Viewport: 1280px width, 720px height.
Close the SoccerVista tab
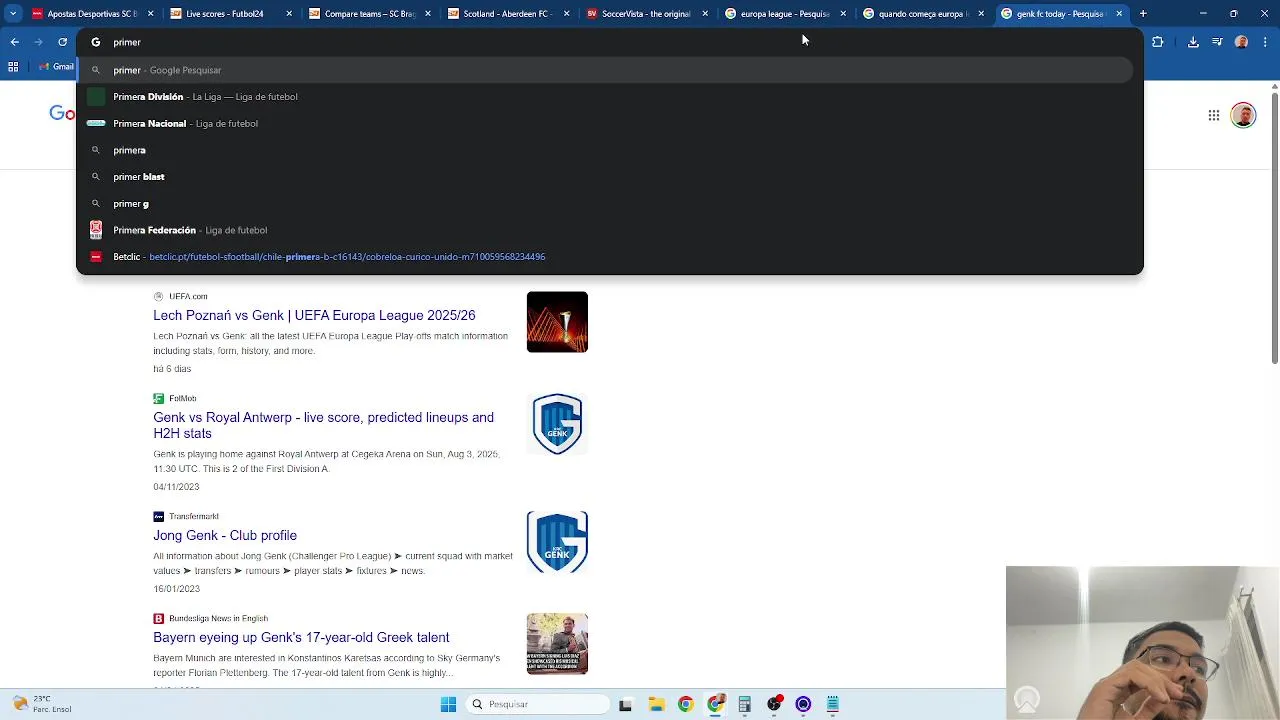point(705,14)
